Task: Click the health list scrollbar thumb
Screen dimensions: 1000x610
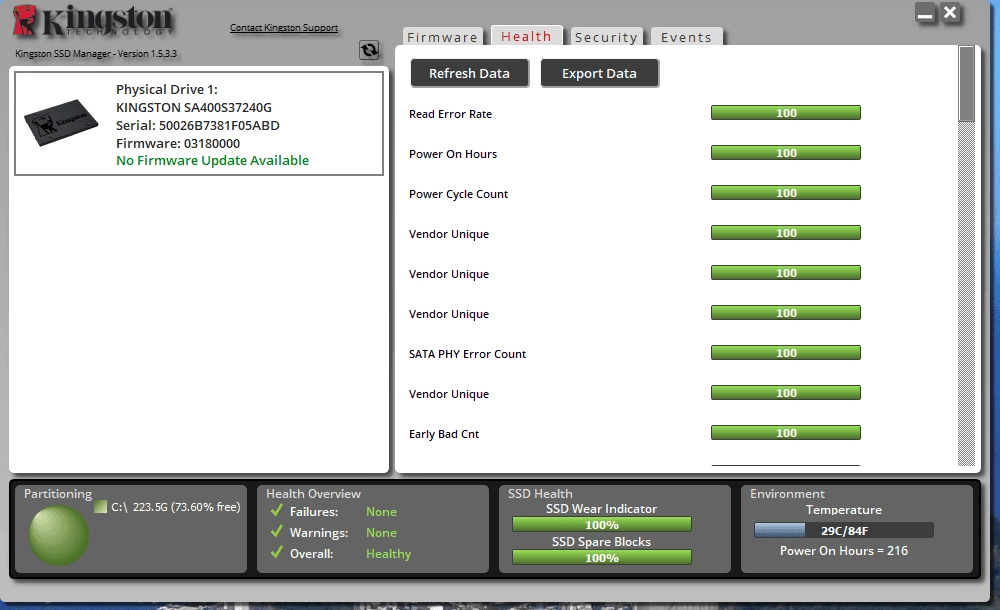Action: (967, 84)
